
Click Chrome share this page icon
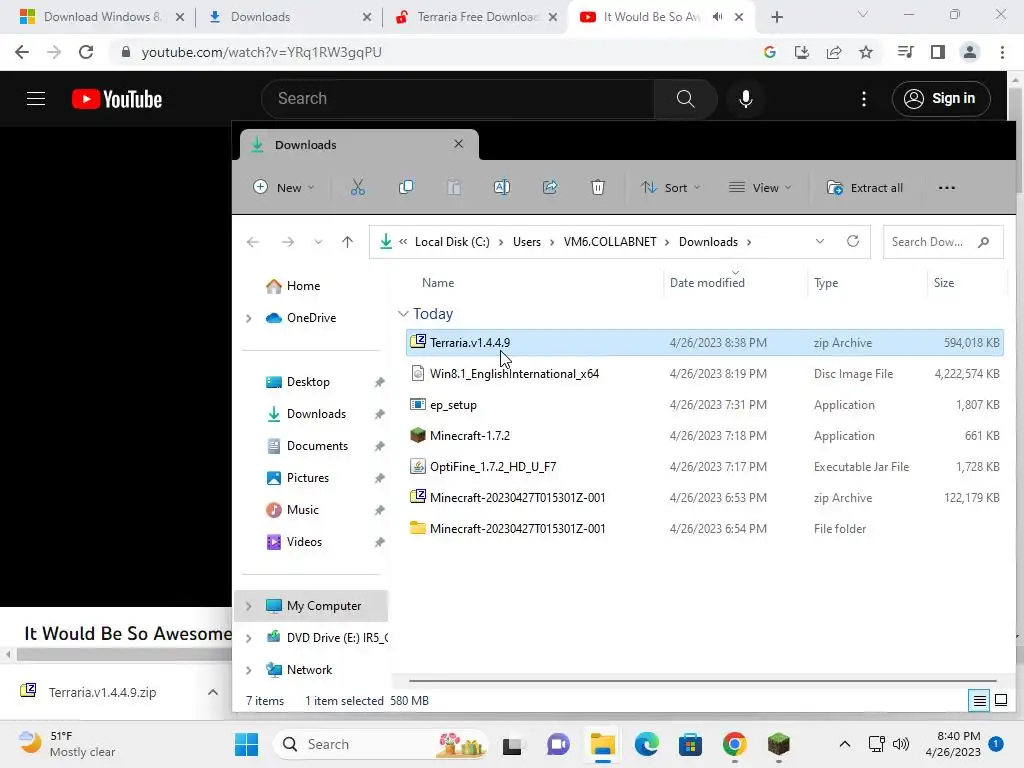pos(833,52)
